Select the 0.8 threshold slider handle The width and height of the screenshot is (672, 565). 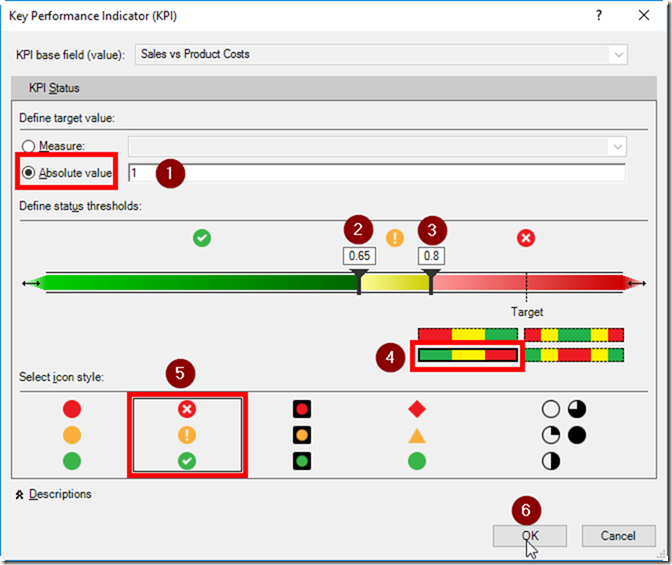431,281
